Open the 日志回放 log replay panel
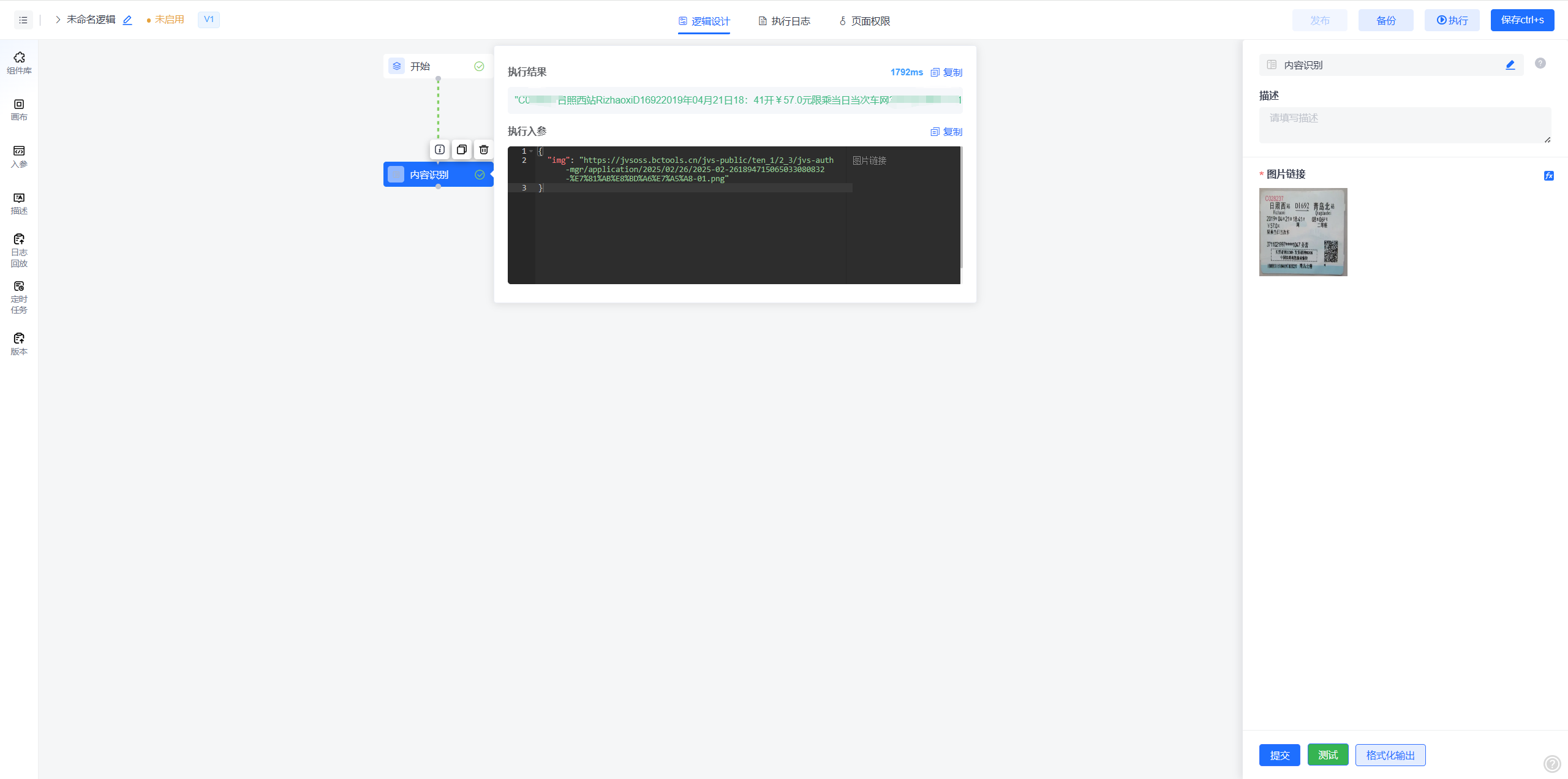 click(x=19, y=250)
